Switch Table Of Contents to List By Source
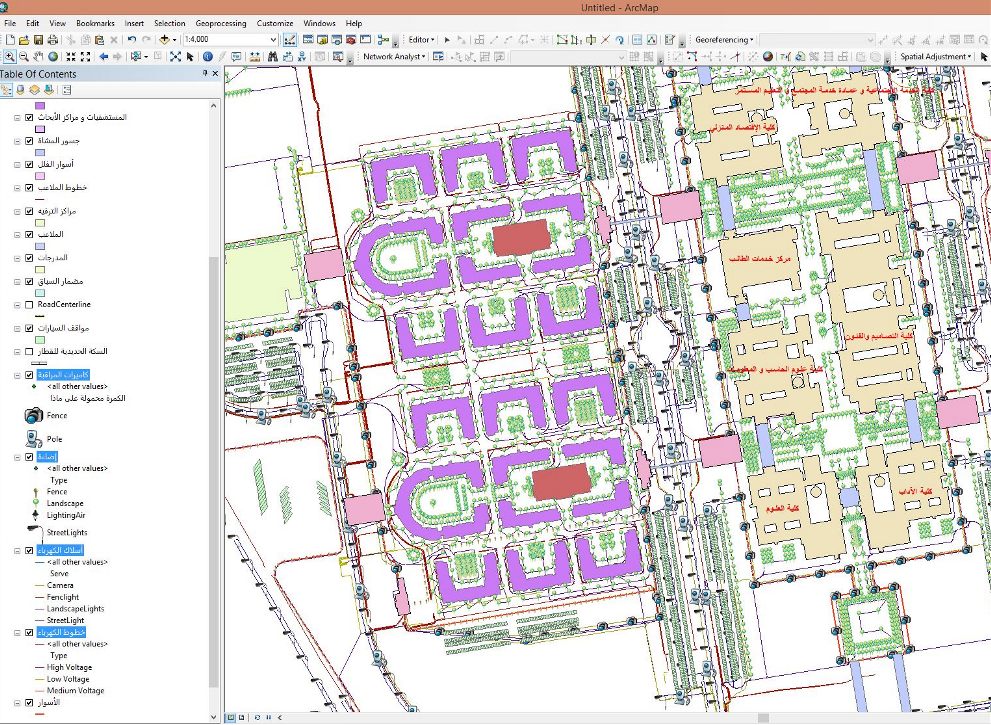Viewport: 991px width, 725px height. pos(20,89)
